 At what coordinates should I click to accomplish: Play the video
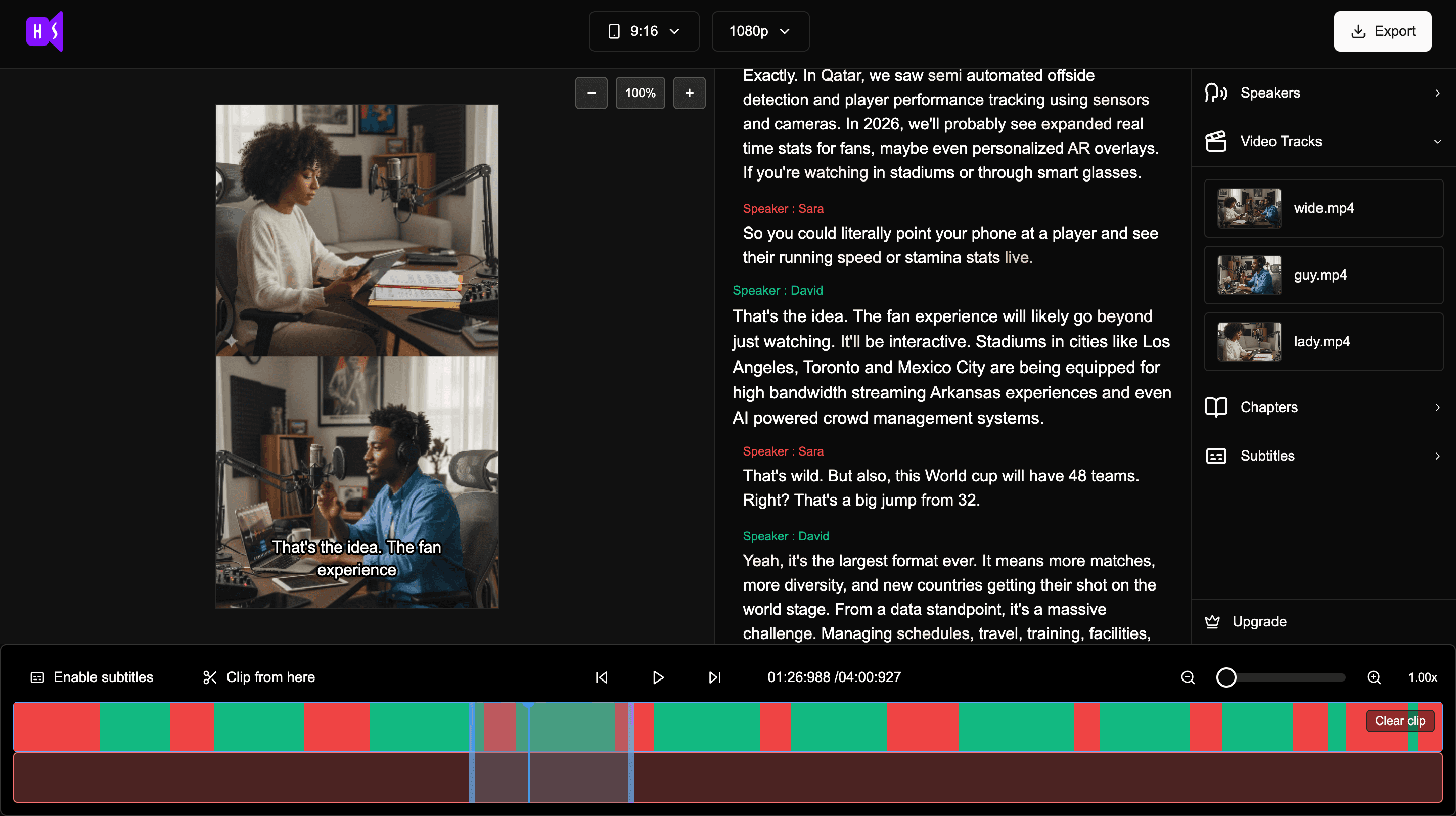pos(658,677)
